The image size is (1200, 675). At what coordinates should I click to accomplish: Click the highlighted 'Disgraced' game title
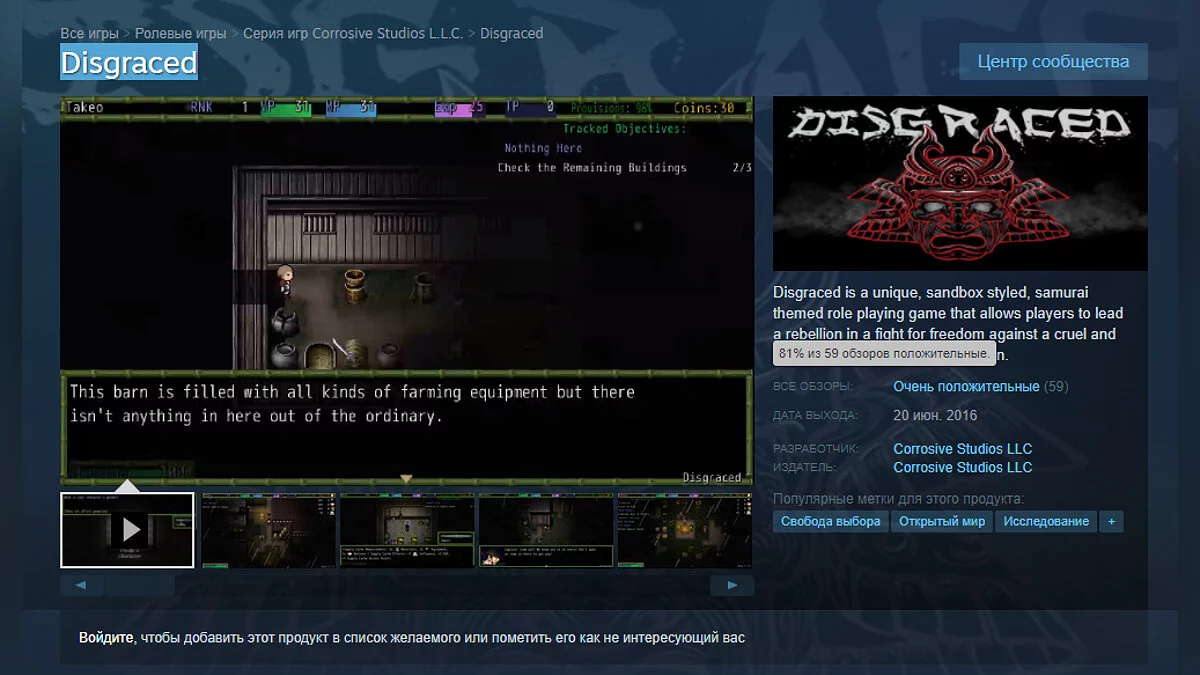129,63
